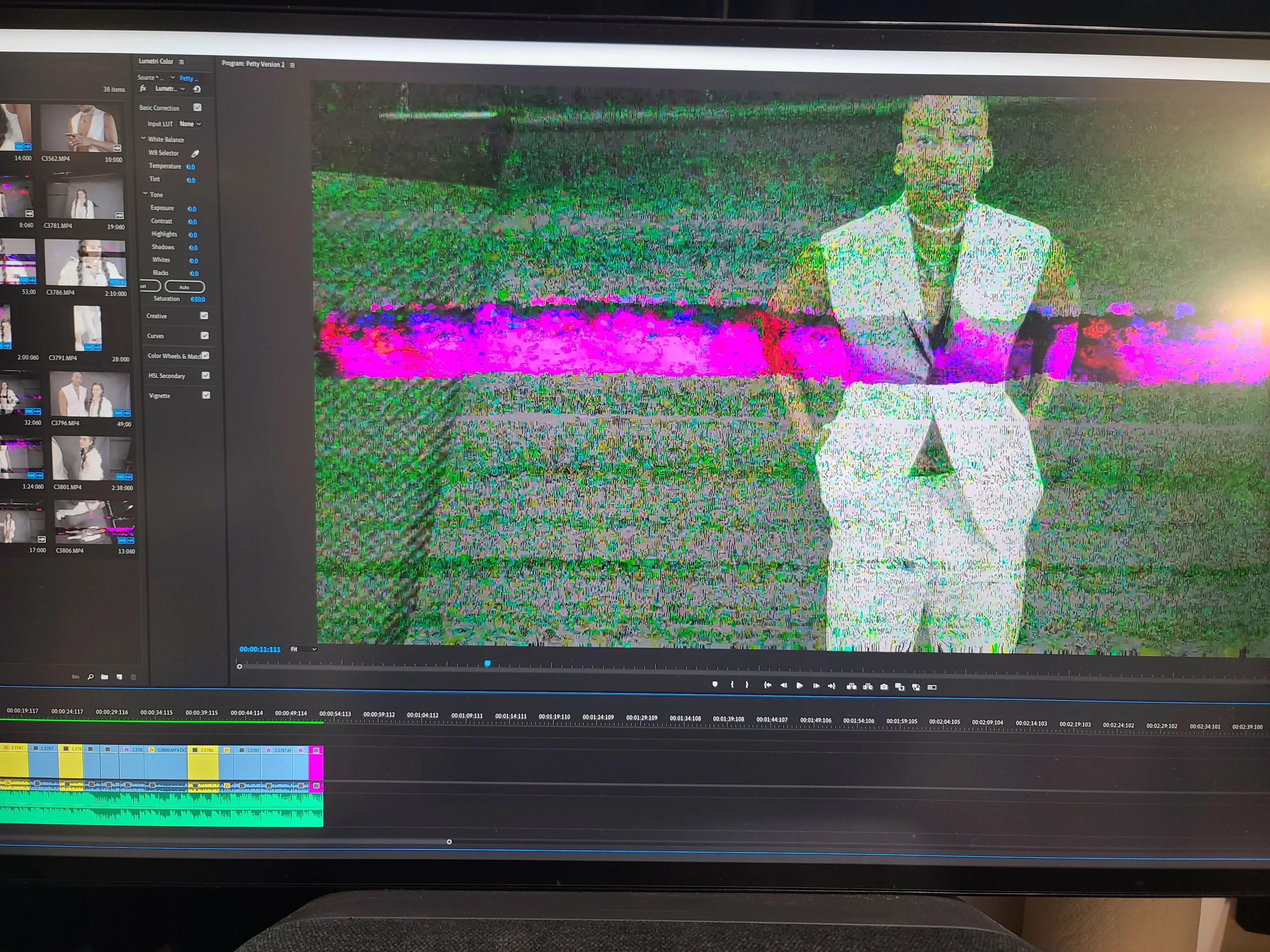Click the Mark In bracket icon
Image resolution: width=1270 pixels, height=952 pixels.
[x=732, y=684]
